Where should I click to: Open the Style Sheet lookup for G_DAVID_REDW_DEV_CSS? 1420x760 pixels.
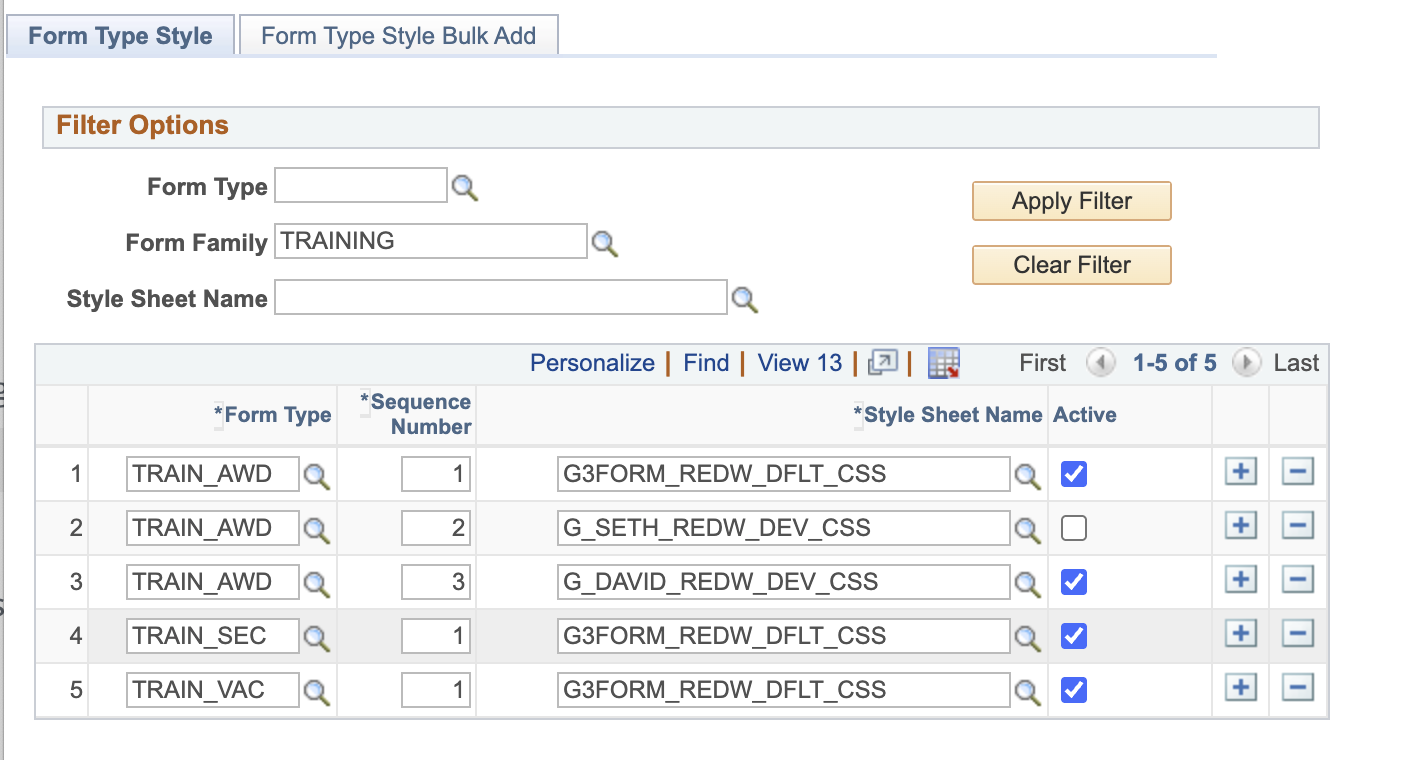point(1027,582)
